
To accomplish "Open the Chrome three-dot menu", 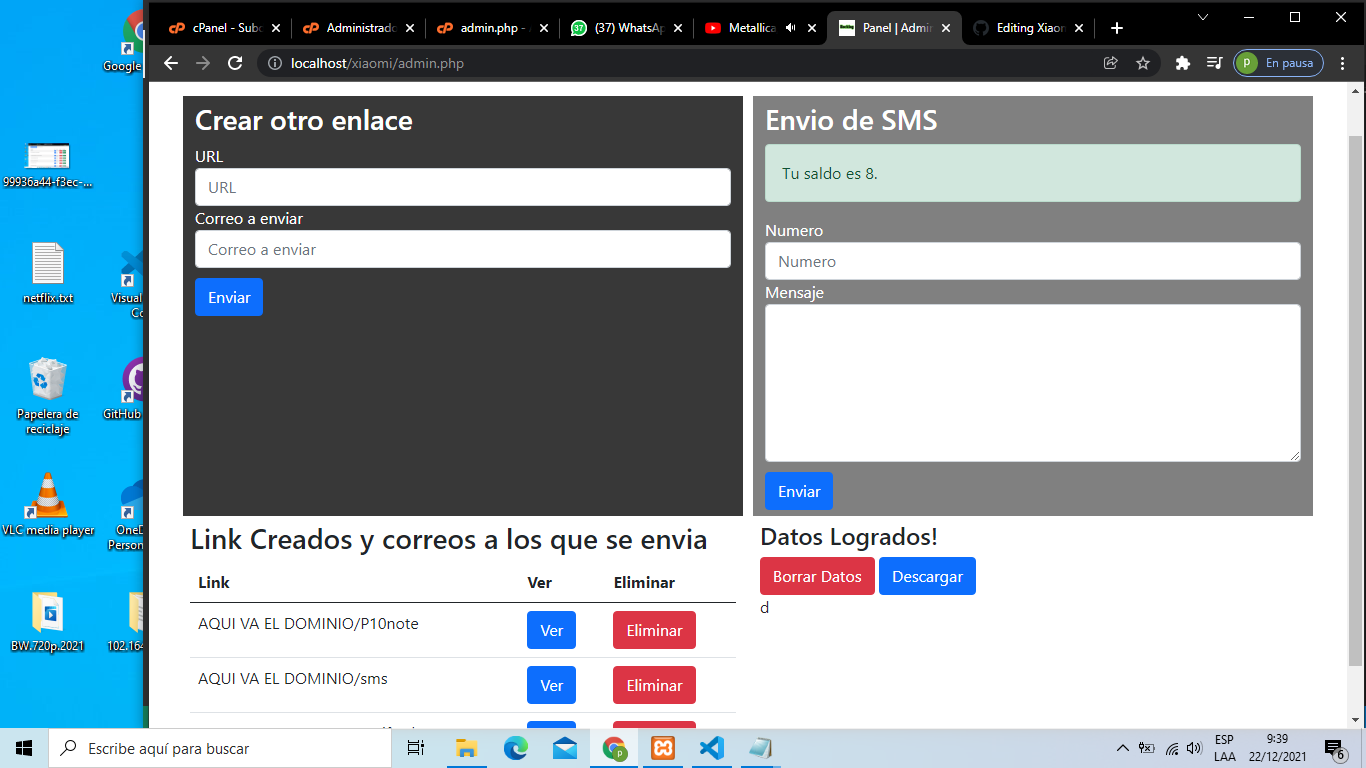I will (x=1343, y=62).
